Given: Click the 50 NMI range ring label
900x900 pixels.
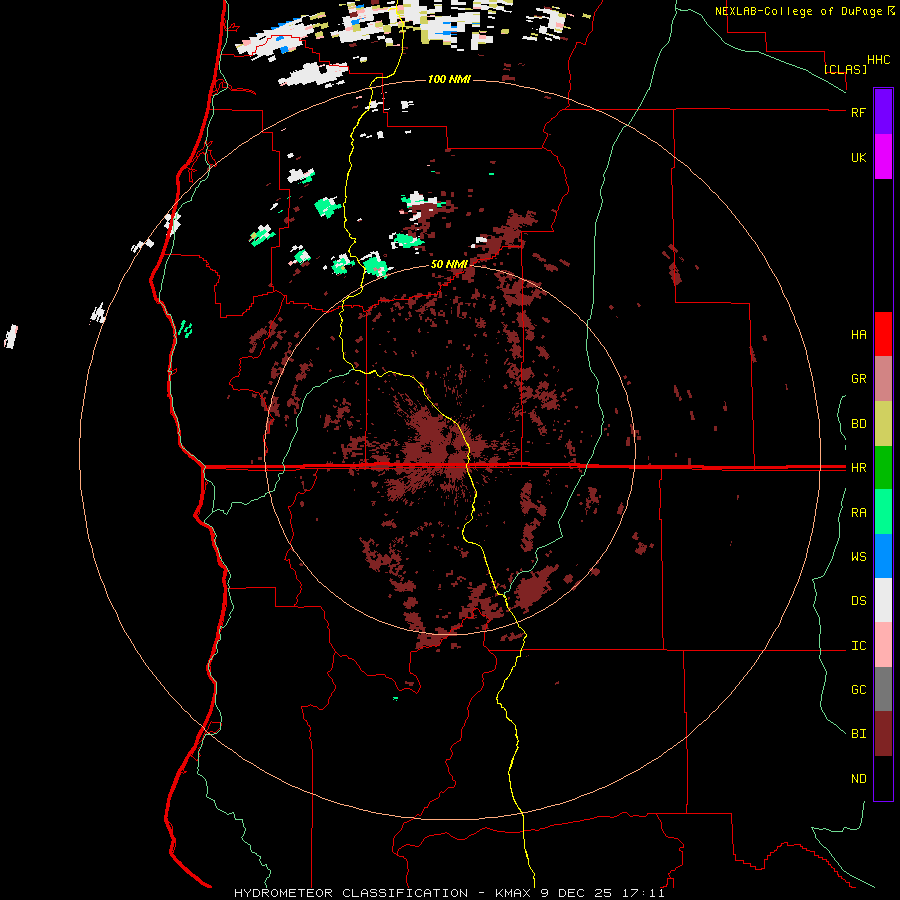Looking at the screenshot, I should pyautogui.click(x=449, y=264).
